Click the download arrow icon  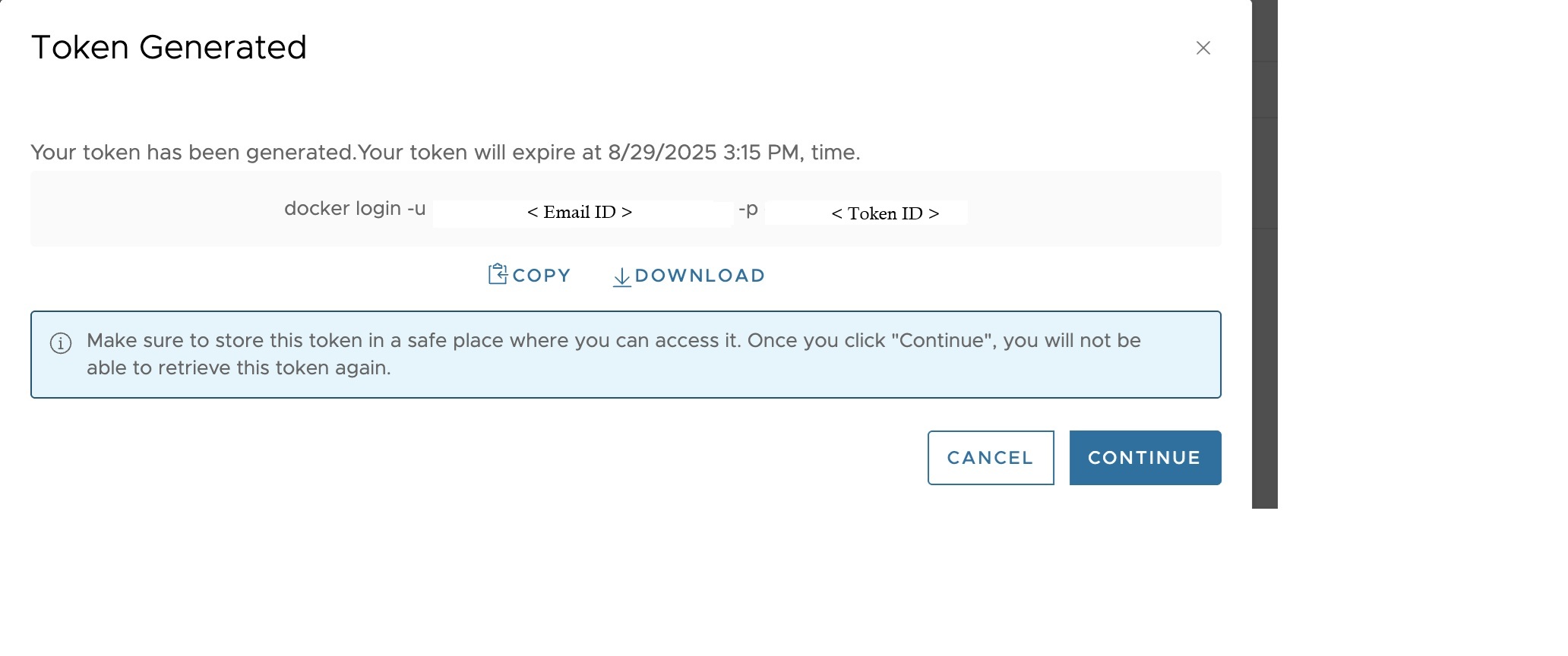tap(621, 276)
